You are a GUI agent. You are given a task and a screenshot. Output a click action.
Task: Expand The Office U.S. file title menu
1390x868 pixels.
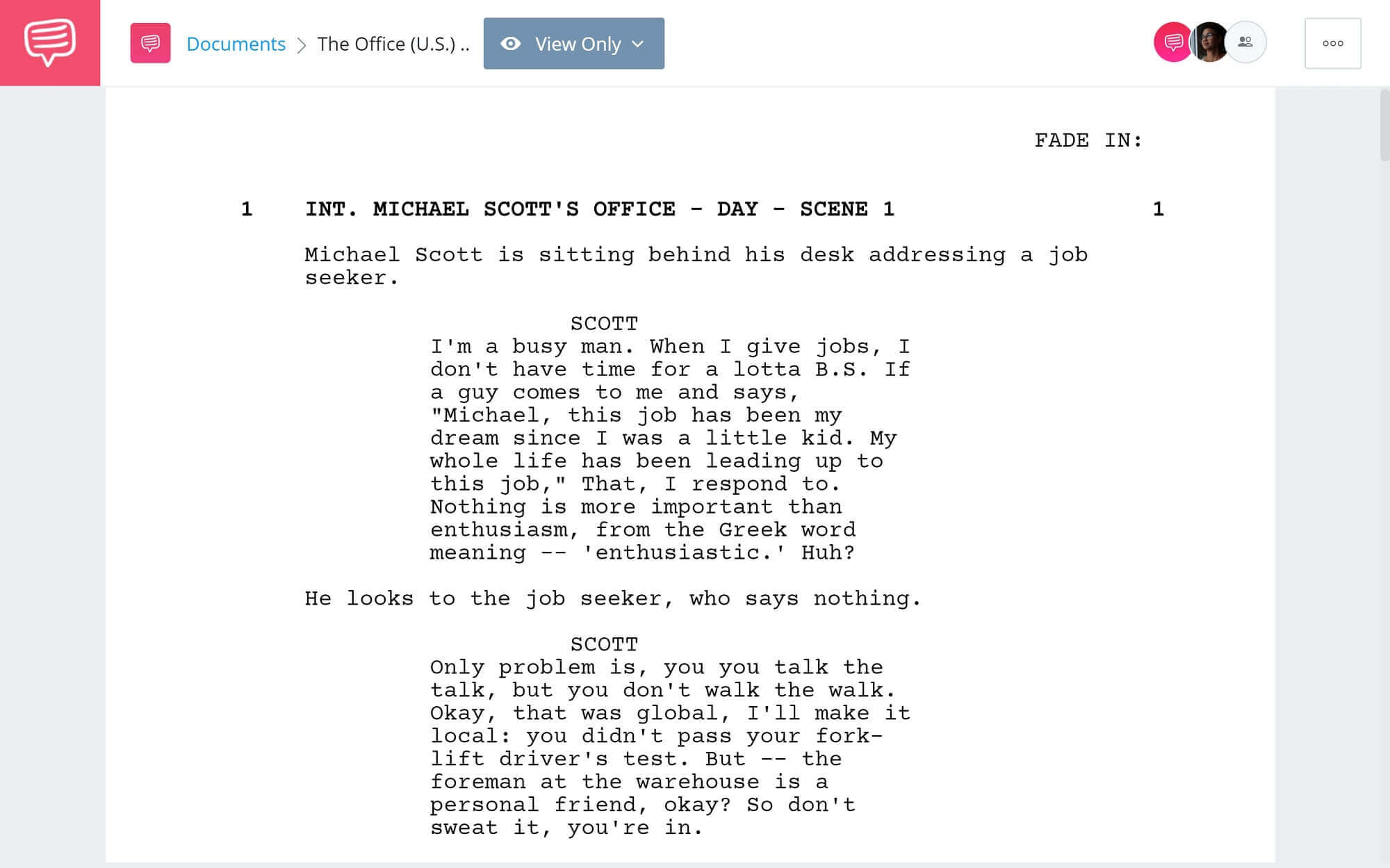[x=395, y=43]
